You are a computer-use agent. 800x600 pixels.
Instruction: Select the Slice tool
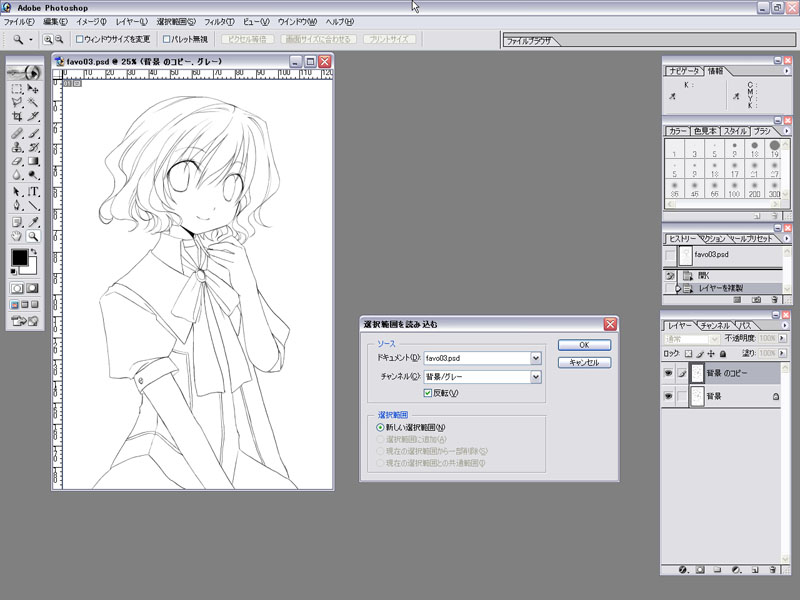click(x=33, y=116)
